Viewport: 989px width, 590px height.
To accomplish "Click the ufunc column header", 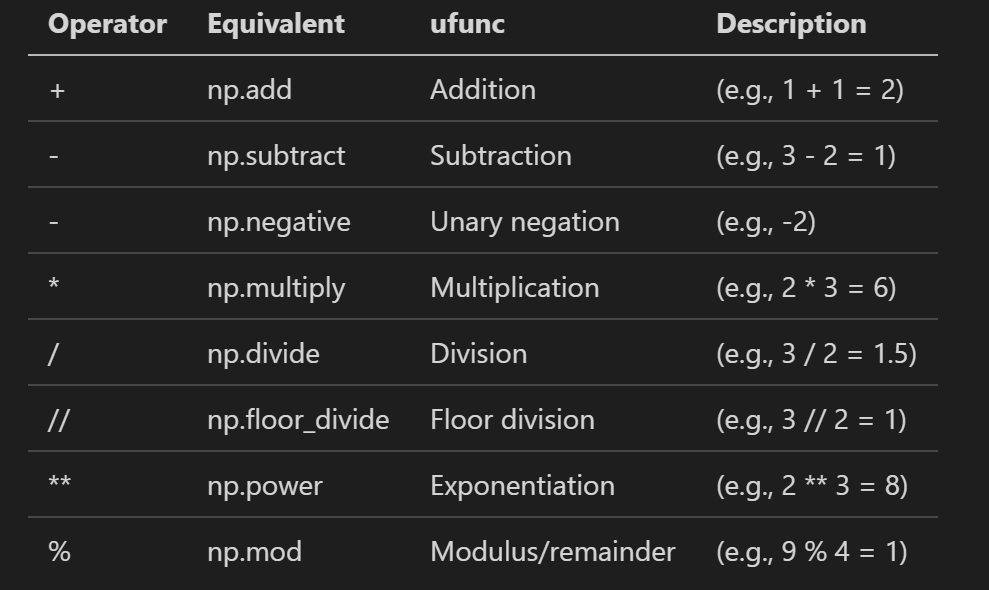I will pyautogui.click(x=467, y=24).
